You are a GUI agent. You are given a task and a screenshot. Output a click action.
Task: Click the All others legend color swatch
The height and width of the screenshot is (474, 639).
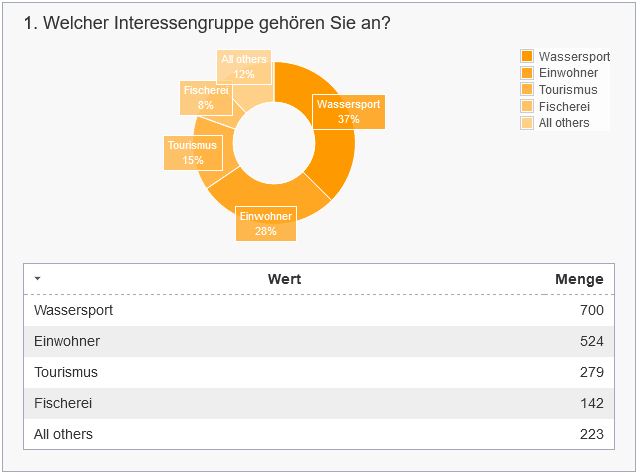click(x=527, y=123)
